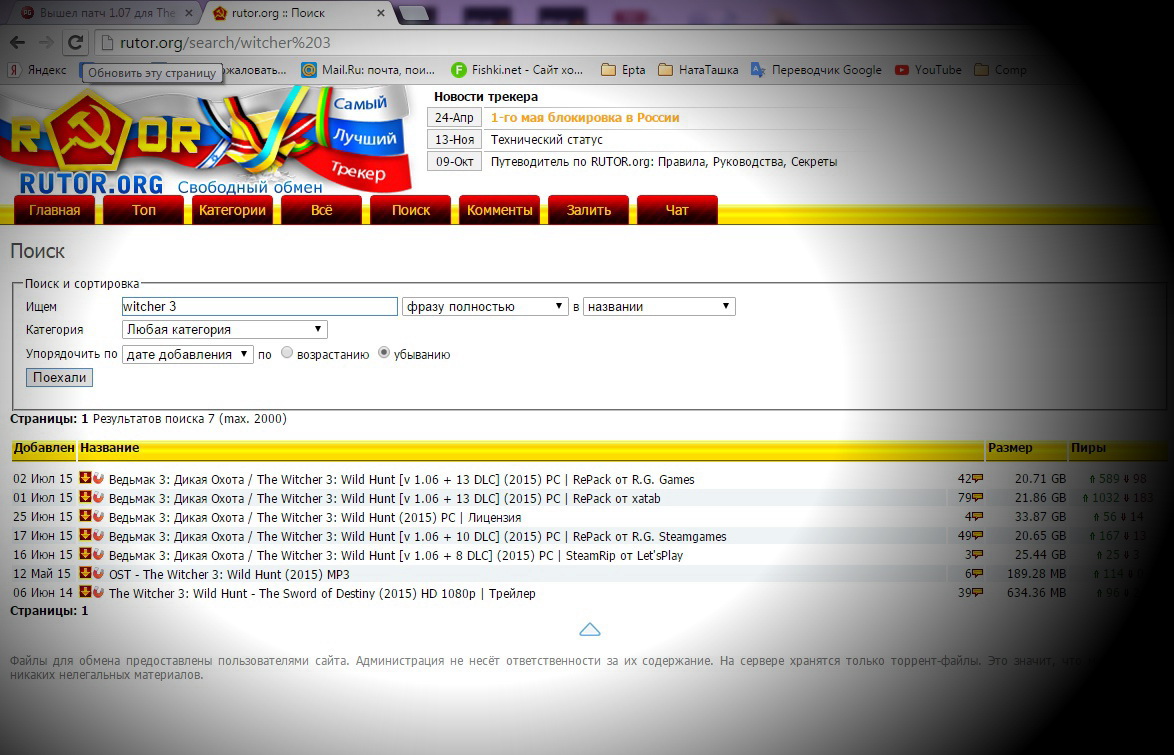This screenshot has width=1174, height=755.
Task: Open the Топ menu tab
Action: click(x=144, y=210)
